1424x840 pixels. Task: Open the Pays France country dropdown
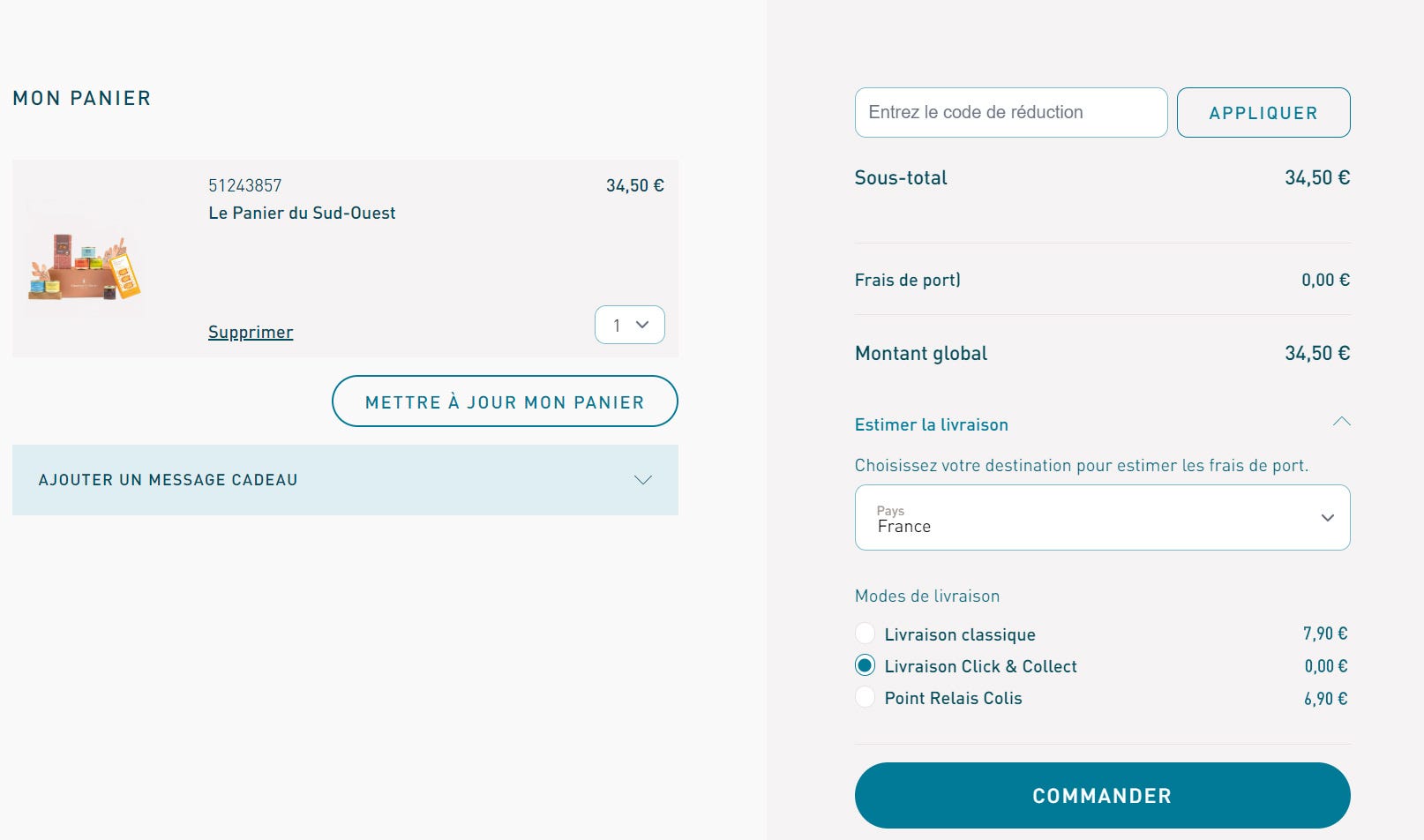pyautogui.click(x=1102, y=518)
